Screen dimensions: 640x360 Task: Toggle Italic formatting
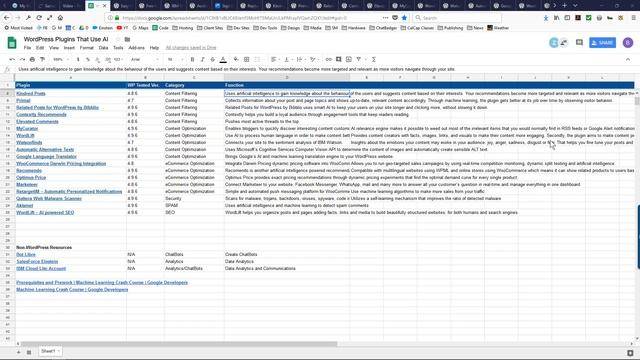202,60
